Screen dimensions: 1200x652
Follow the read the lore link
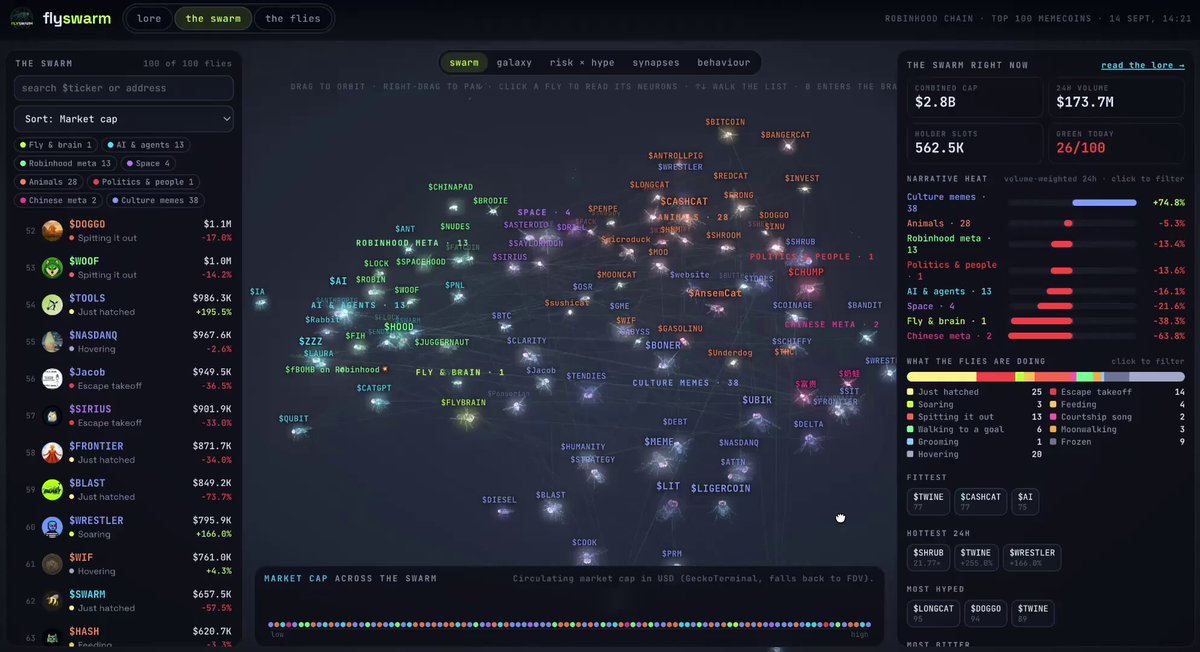(1142, 65)
